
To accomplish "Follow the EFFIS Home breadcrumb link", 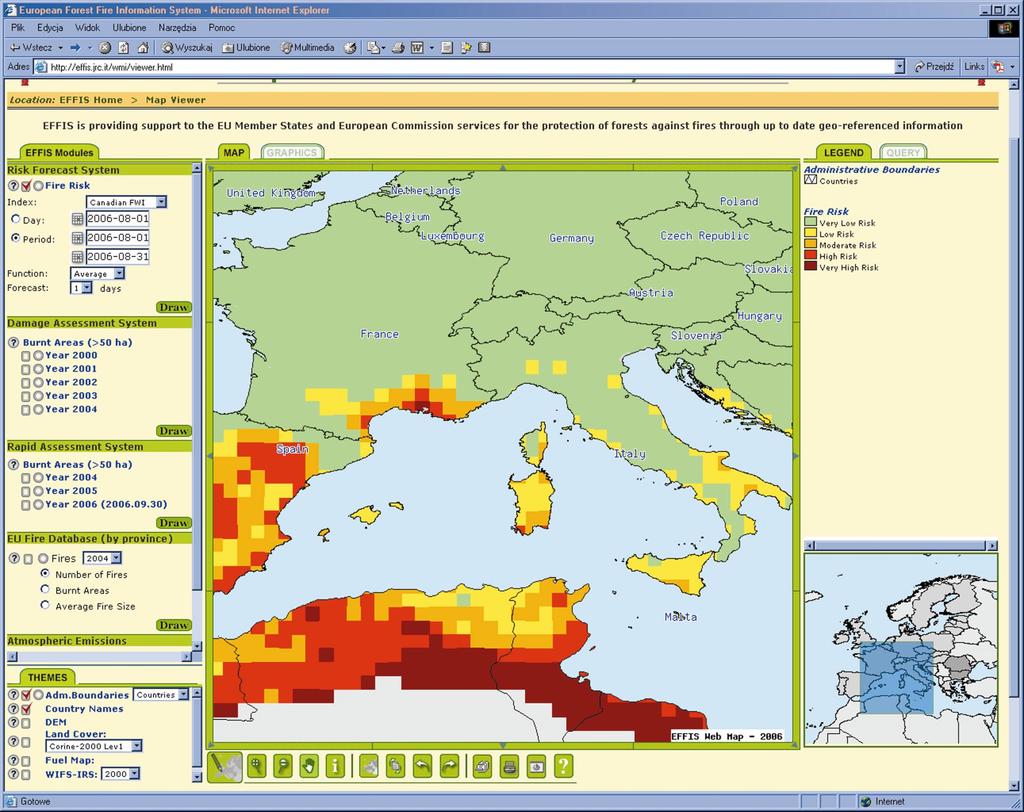I will [x=91, y=100].
